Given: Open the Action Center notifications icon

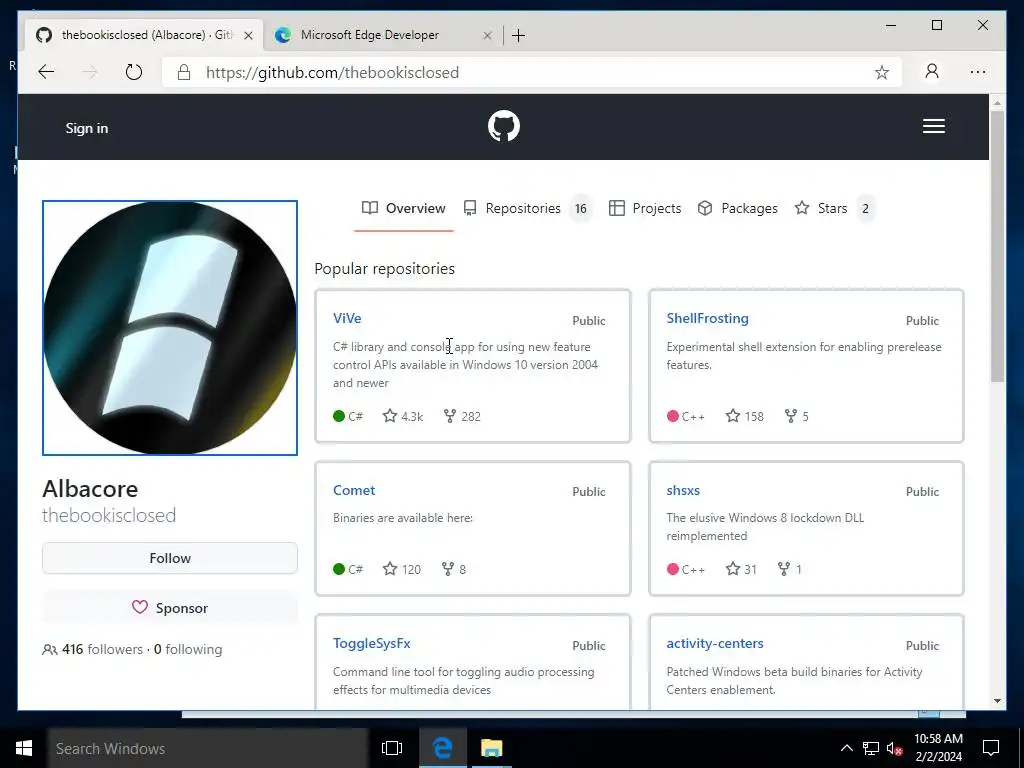Looking at the screenshot, I should pyautogui.click(x=991, y=748).
